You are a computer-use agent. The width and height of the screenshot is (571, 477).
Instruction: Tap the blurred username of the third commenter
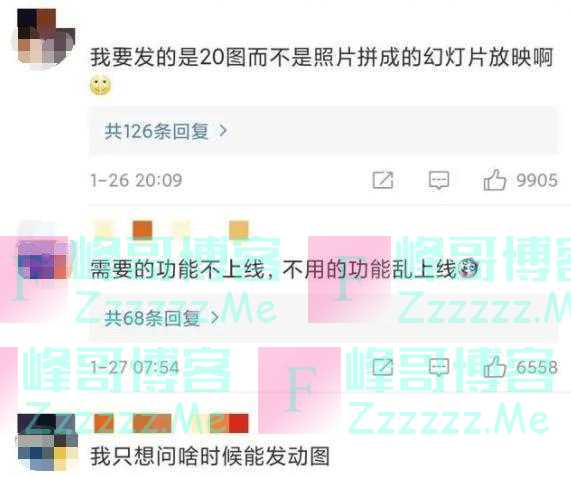(x=171, y=423)
